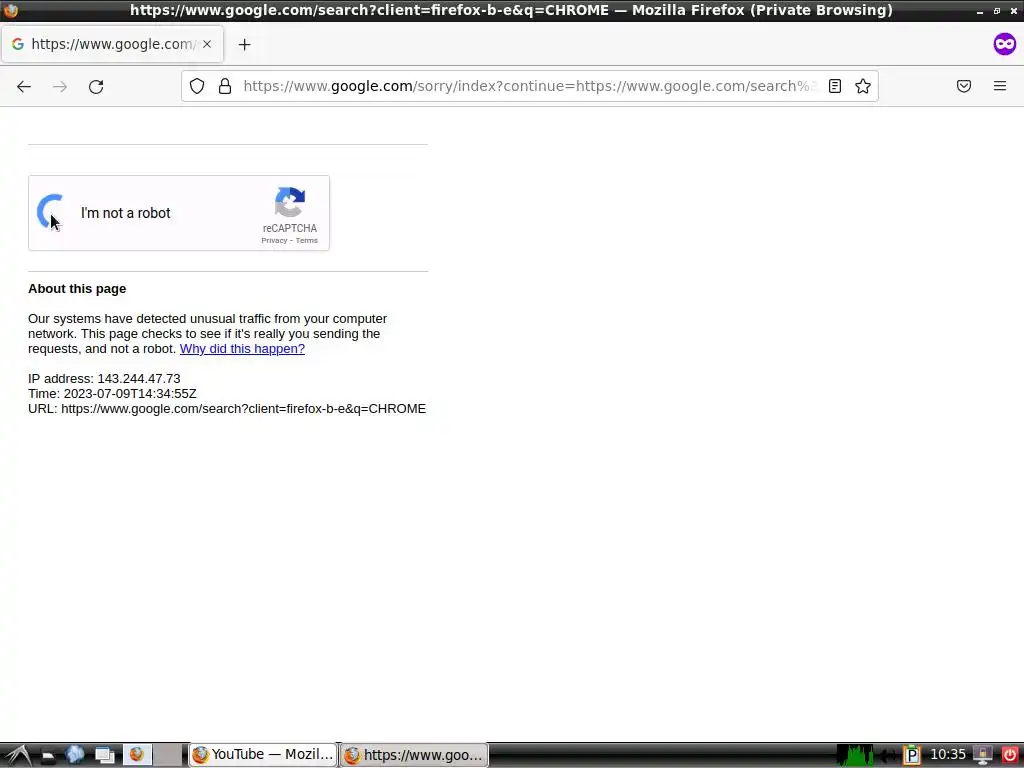
Task: Select the google.com sorry tab
Action: (112, 44)
